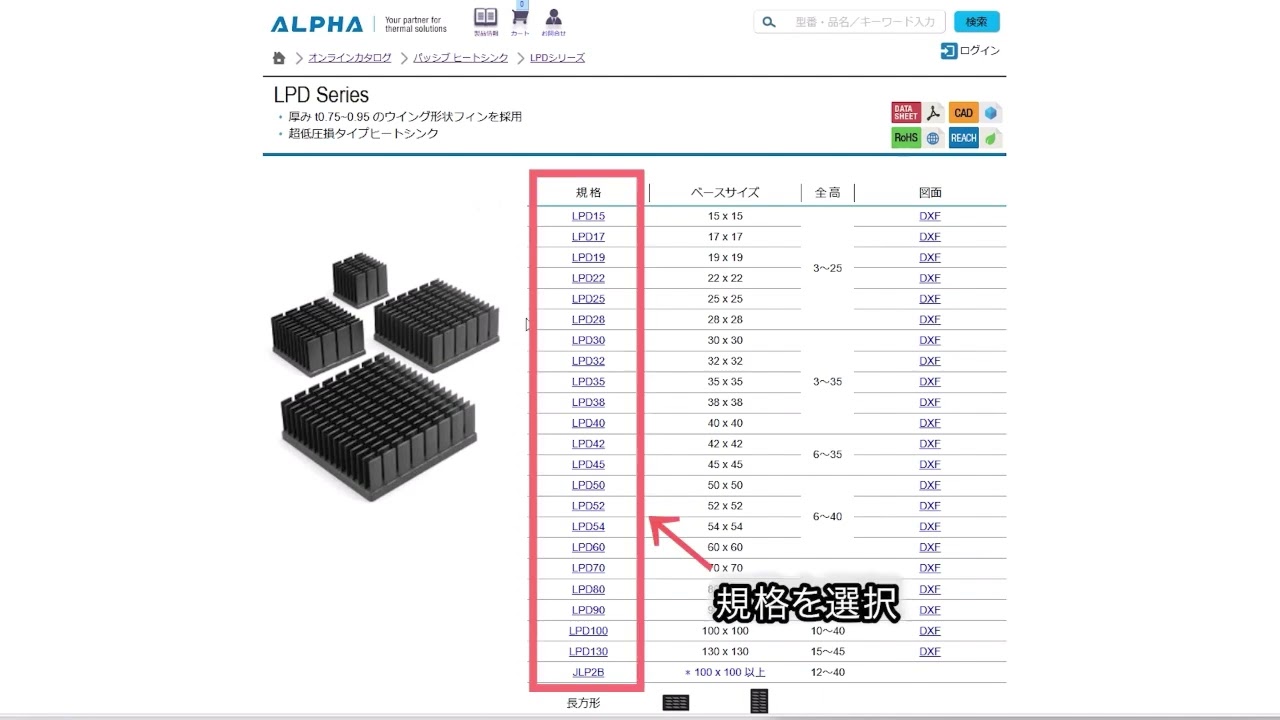Open the LPD70 model link

coord(588,568)
